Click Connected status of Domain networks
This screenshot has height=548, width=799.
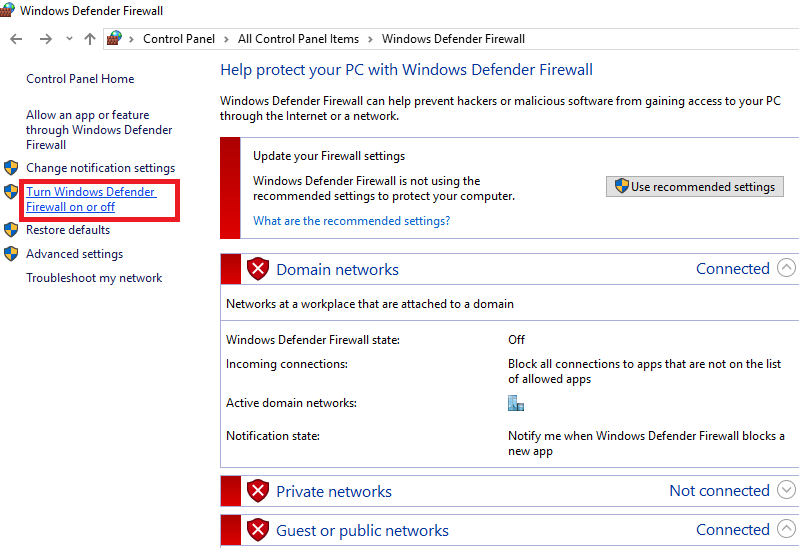tap(733, 269)
